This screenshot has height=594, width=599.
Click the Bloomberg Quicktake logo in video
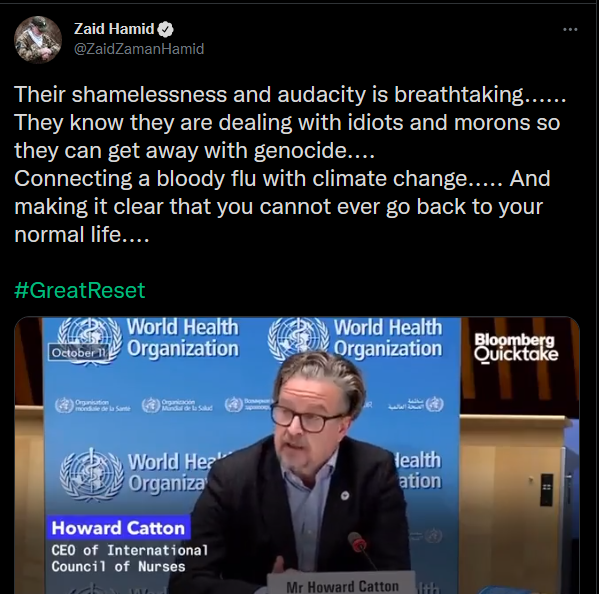pyautogui.click(x=516, y=347)
